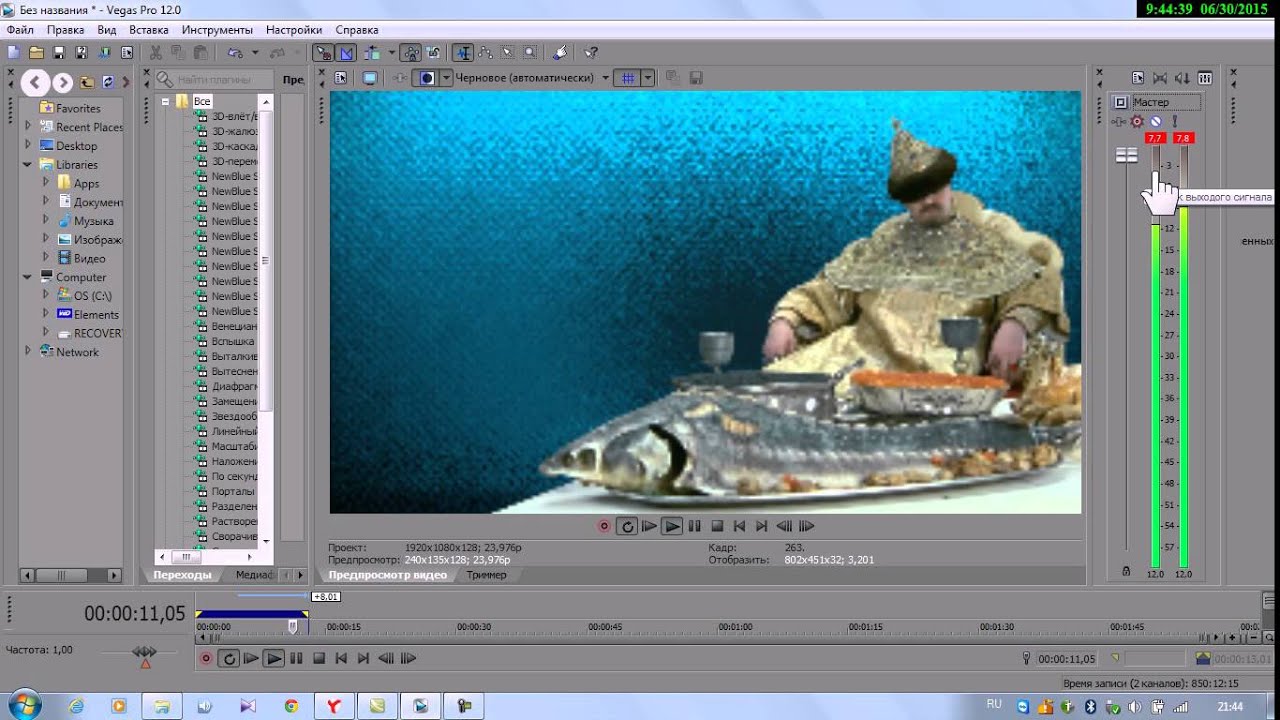1280x720 pixels.
Task: Open a project with the folder icon
Action: pyautogui.click(x=36, y=52)
